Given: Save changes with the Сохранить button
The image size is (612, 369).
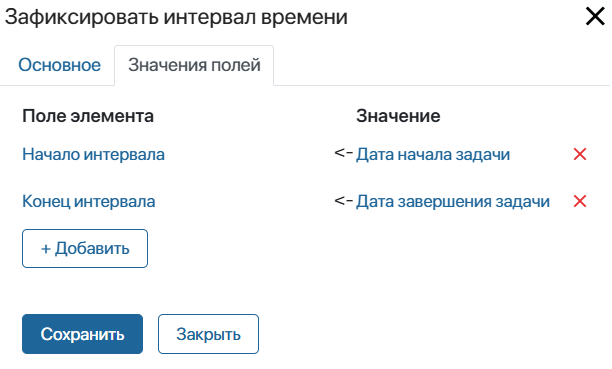Looking at the screenshot, I should (82, 334).
